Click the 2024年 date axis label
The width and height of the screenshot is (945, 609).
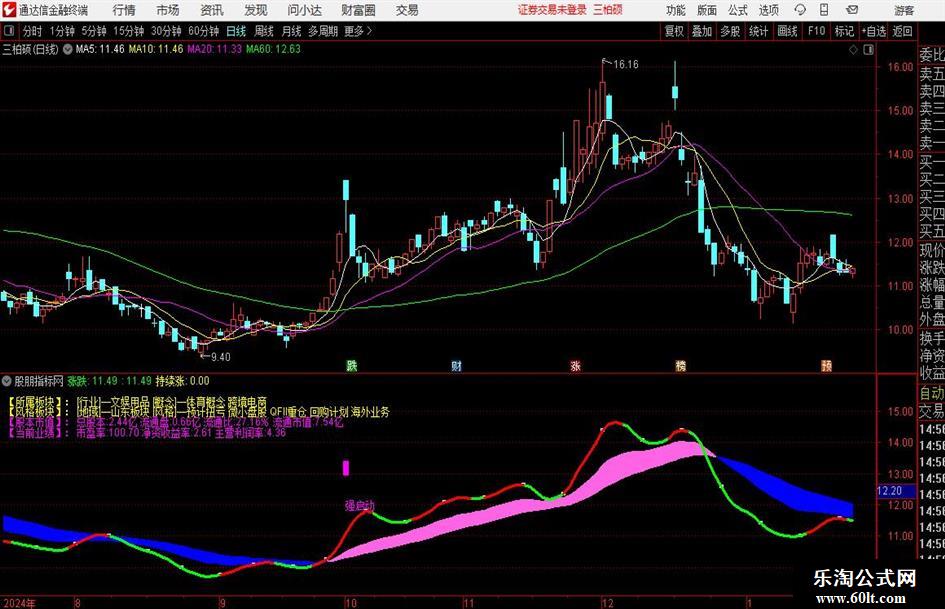coord(19,602)
